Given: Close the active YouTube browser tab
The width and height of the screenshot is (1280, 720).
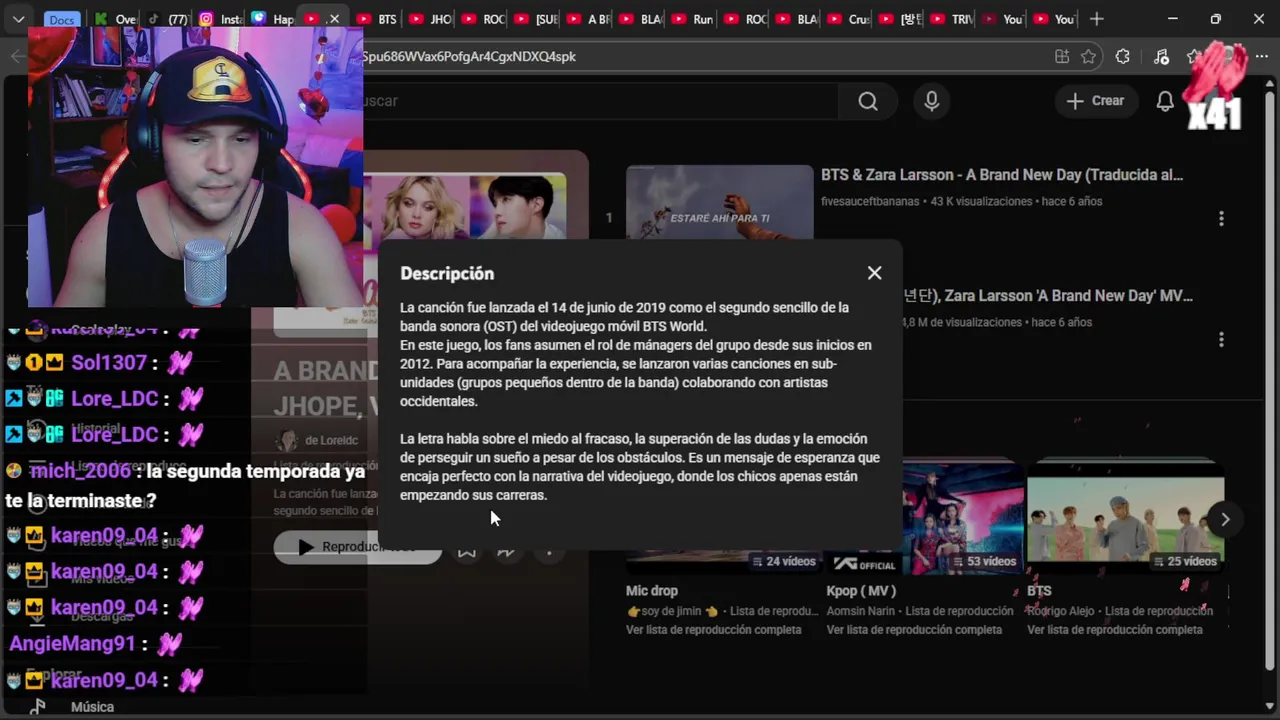Looking at the screenshot, I should (x=334, y=19).
